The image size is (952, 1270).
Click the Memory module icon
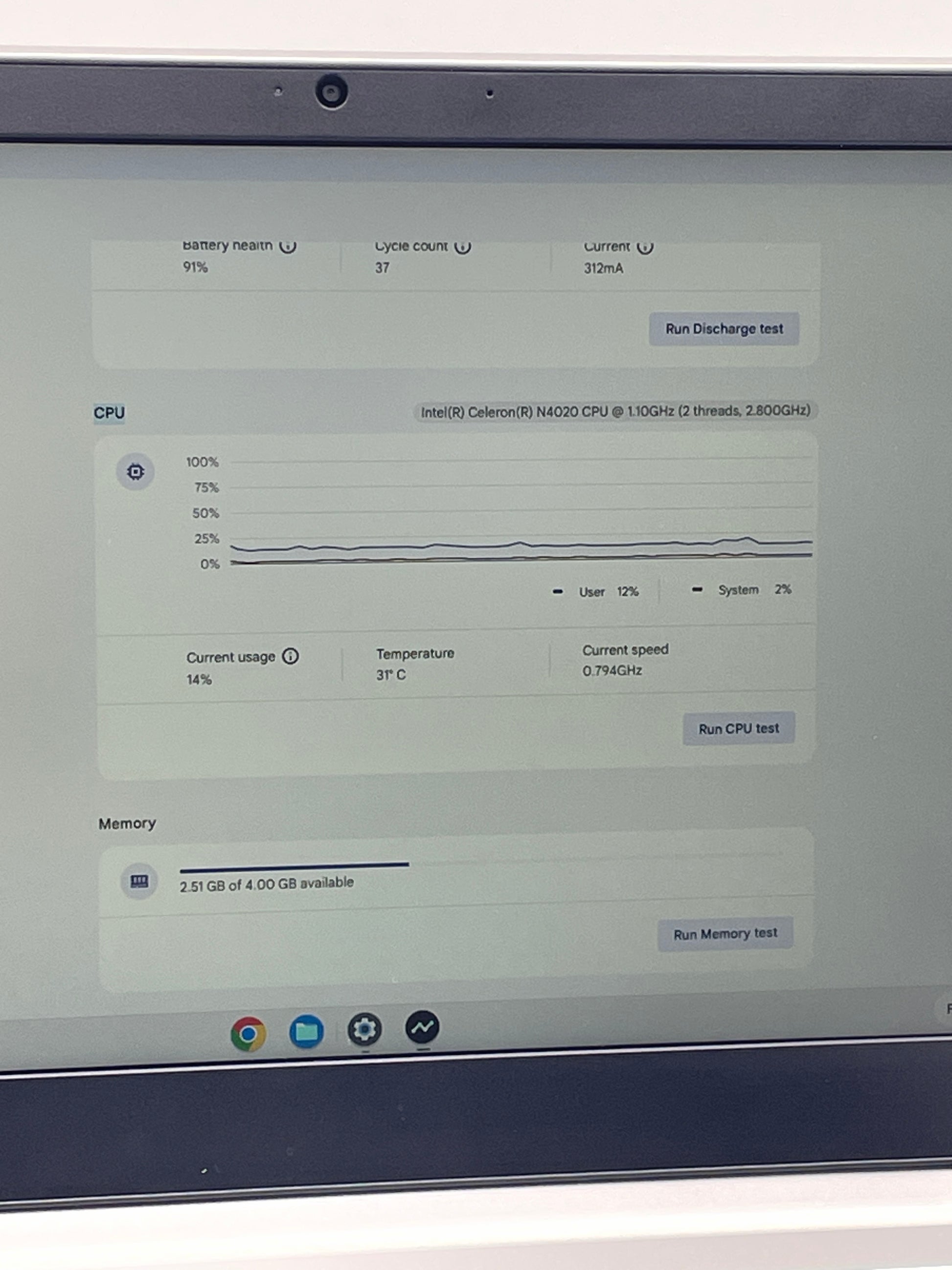tap(139, 881)
